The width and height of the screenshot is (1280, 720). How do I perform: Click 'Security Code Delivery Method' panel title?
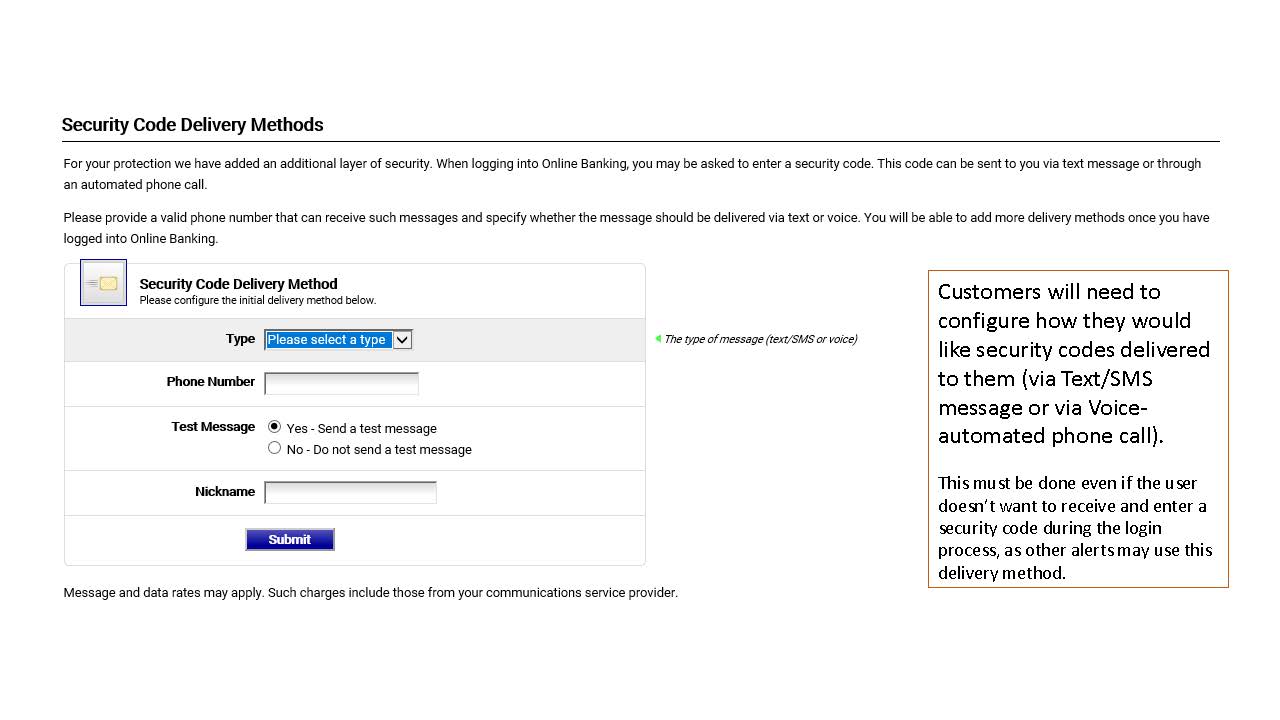238,284
